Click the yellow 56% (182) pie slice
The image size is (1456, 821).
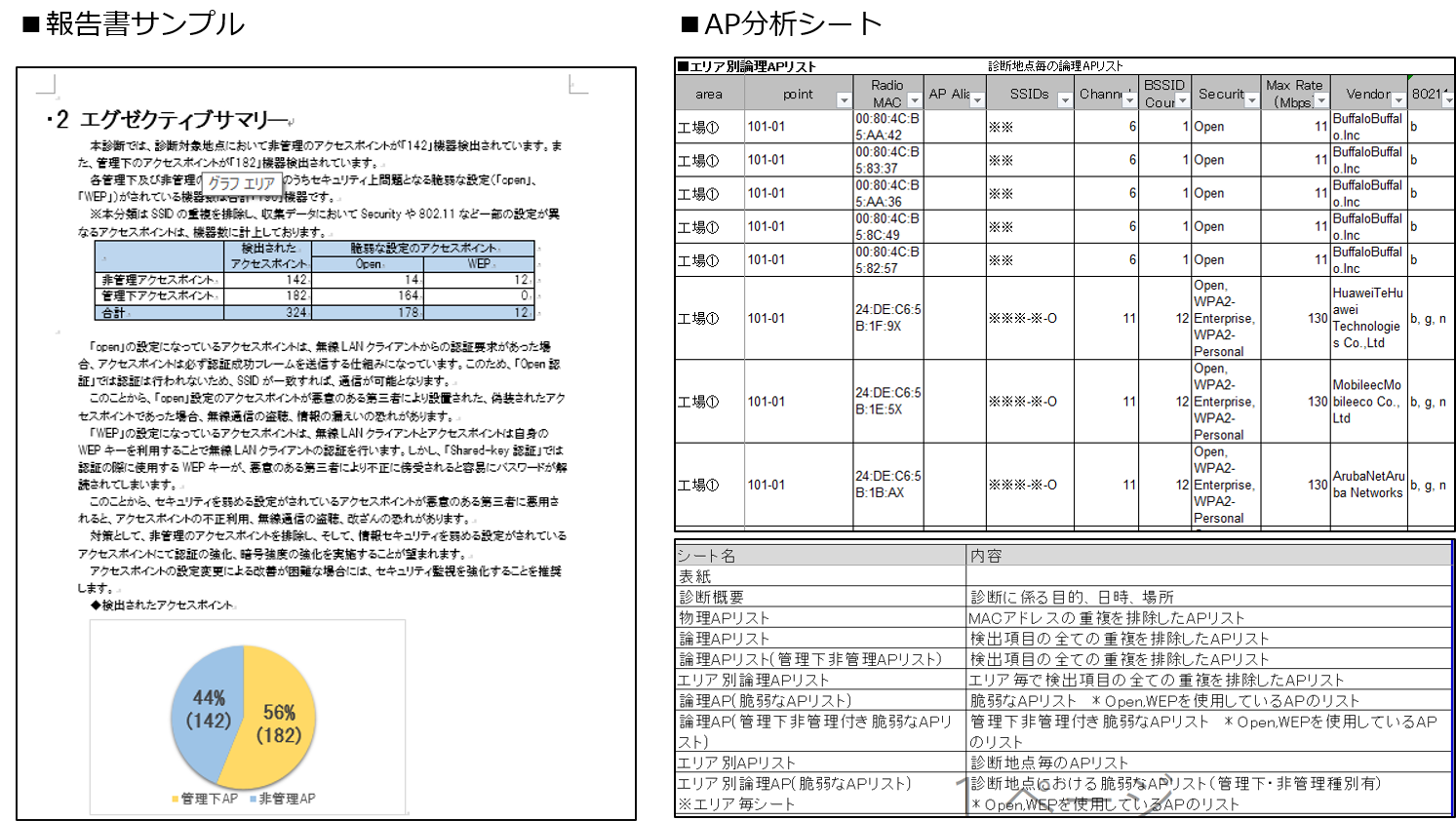click(x=278, y=722)
